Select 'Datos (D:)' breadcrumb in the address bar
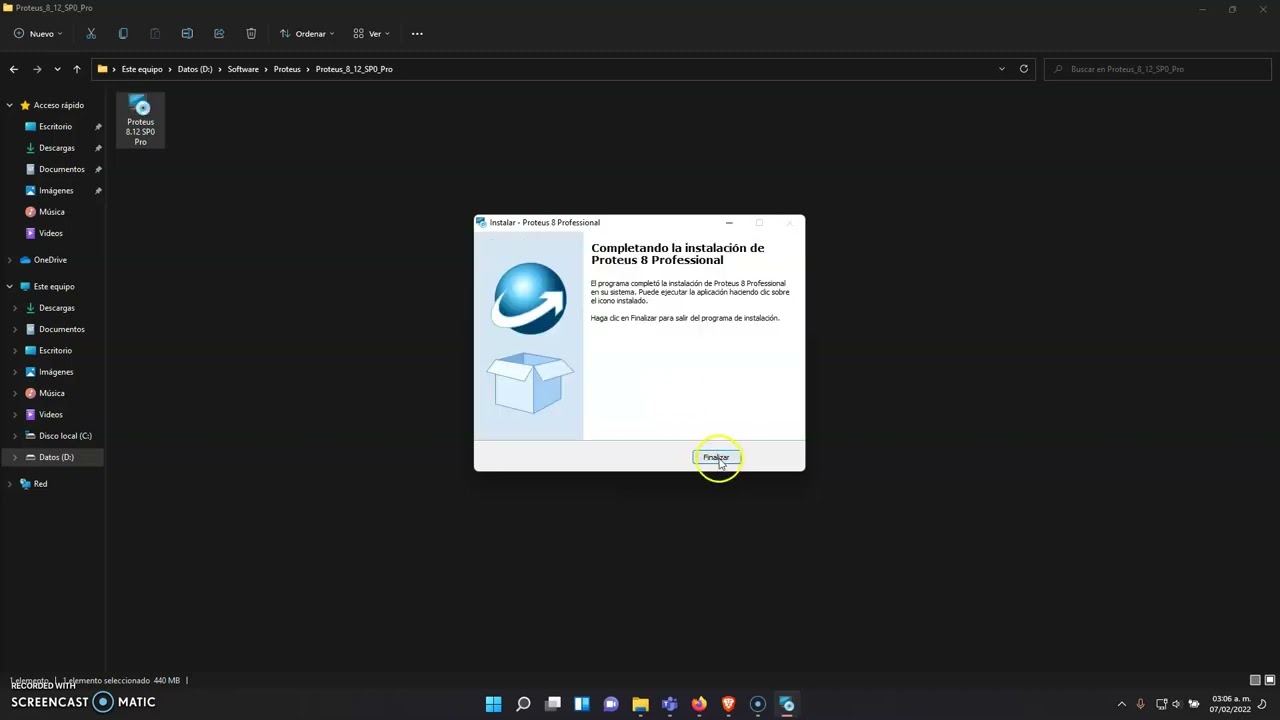The width and height of the screenshot is (1280, 720). point(195,69)
